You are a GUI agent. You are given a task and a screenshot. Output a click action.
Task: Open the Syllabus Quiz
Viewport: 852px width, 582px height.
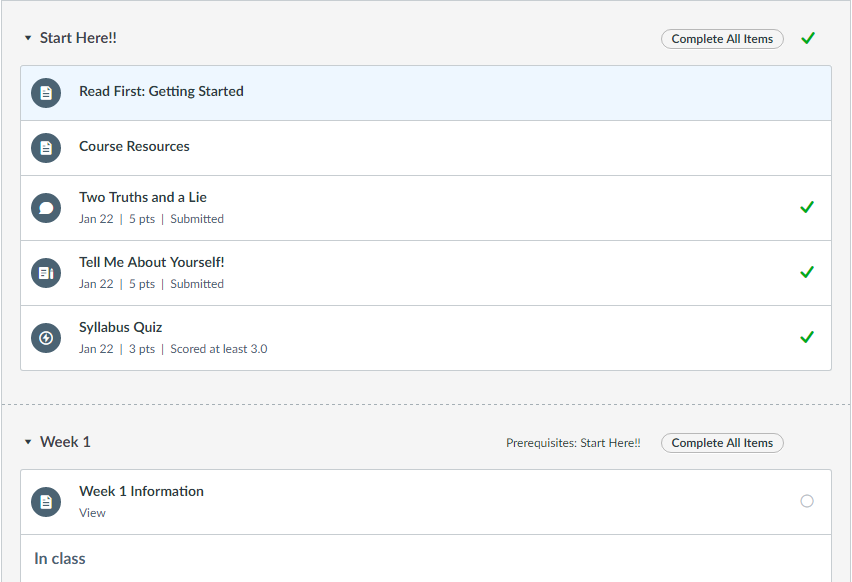120,327
